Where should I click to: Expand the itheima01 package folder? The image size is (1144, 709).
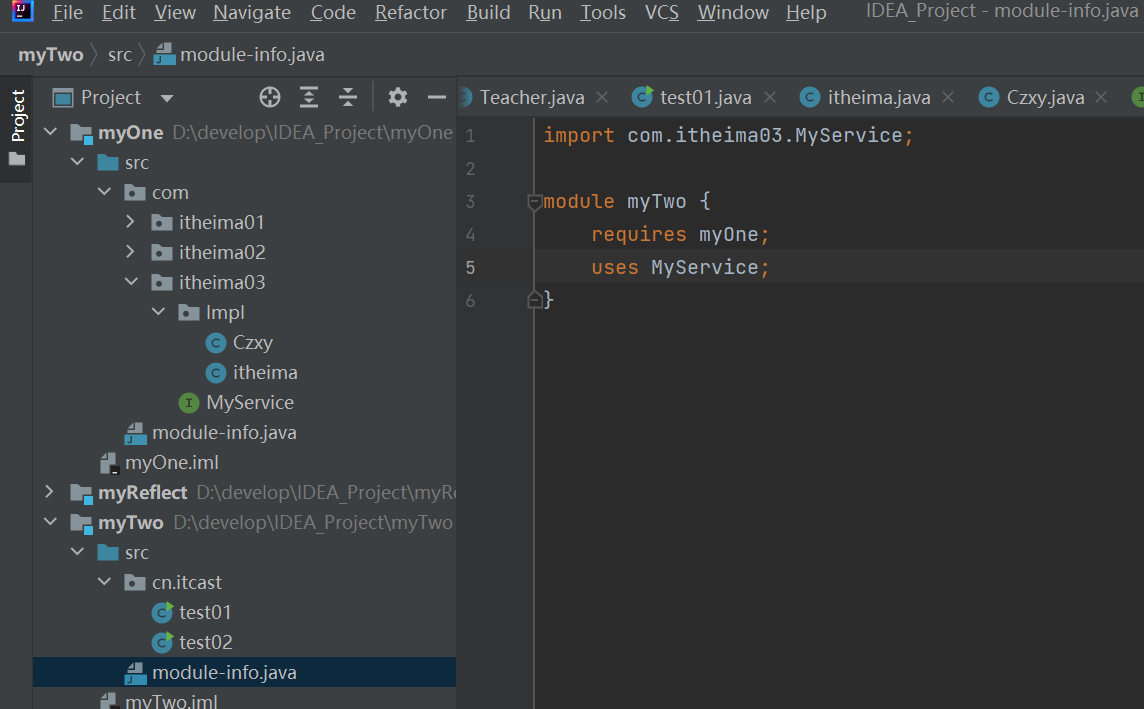pos(131,222)
